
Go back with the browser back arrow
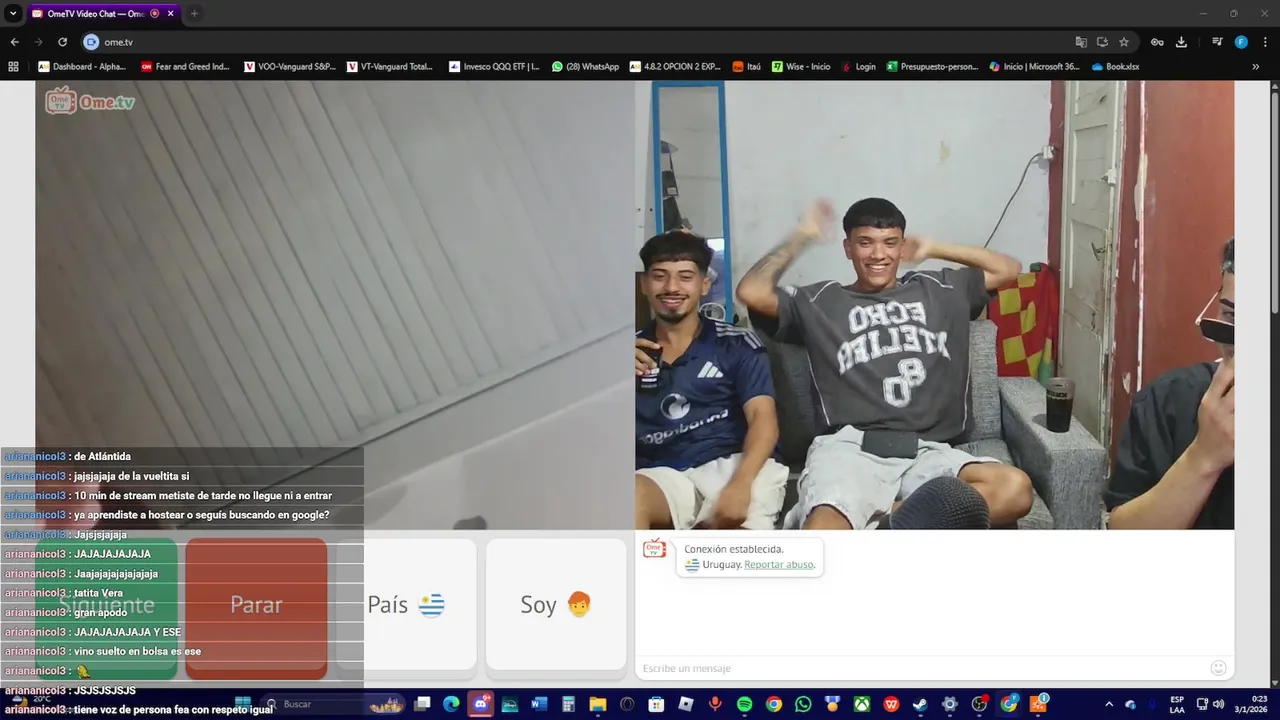click(14, 42)
